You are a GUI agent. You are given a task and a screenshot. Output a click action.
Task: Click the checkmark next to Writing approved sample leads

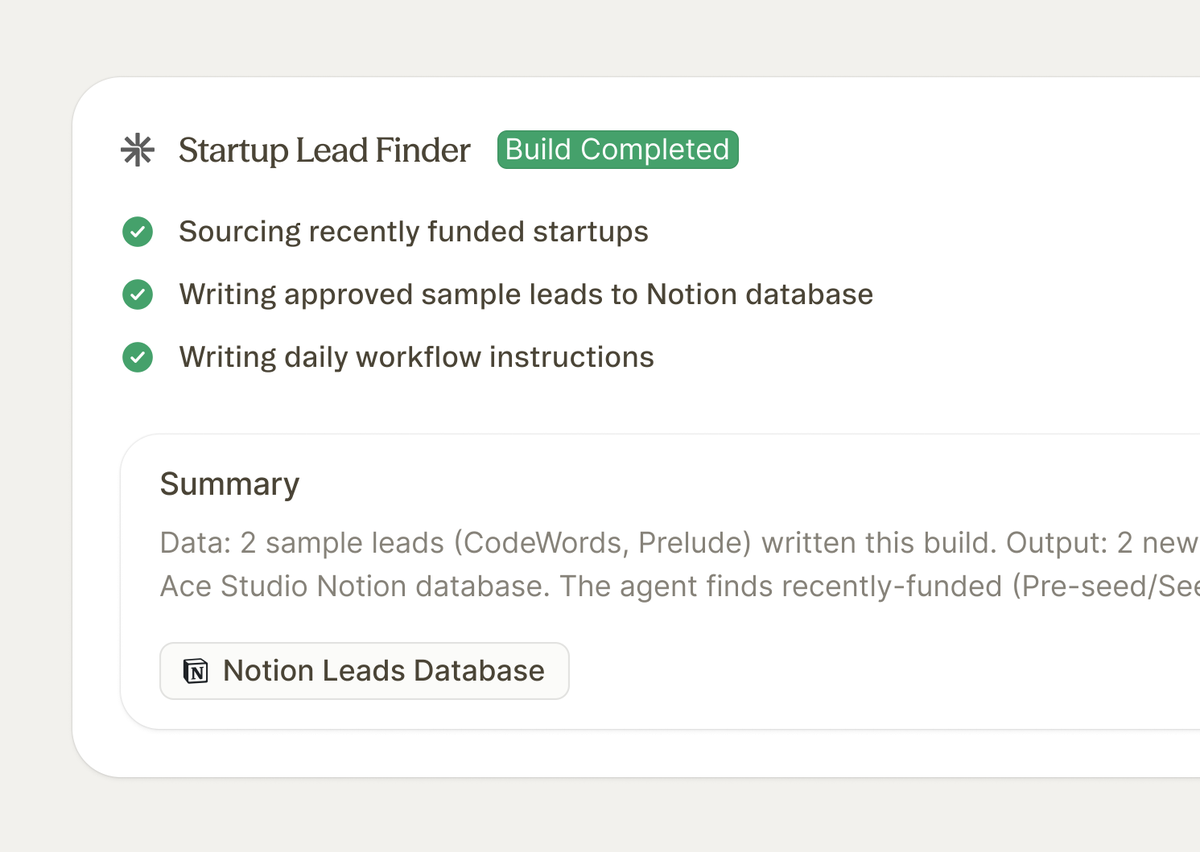tap(137, 295)
